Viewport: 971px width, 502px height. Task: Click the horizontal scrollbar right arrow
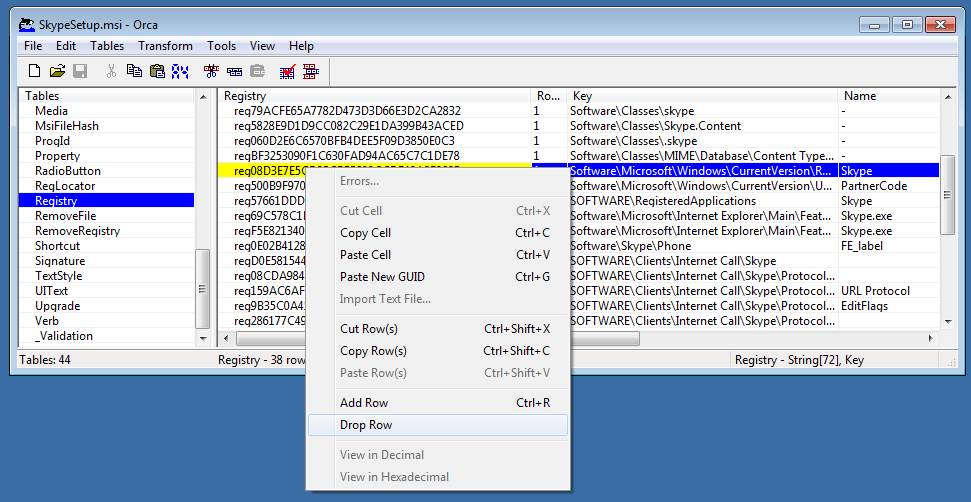tap(931, 339)
